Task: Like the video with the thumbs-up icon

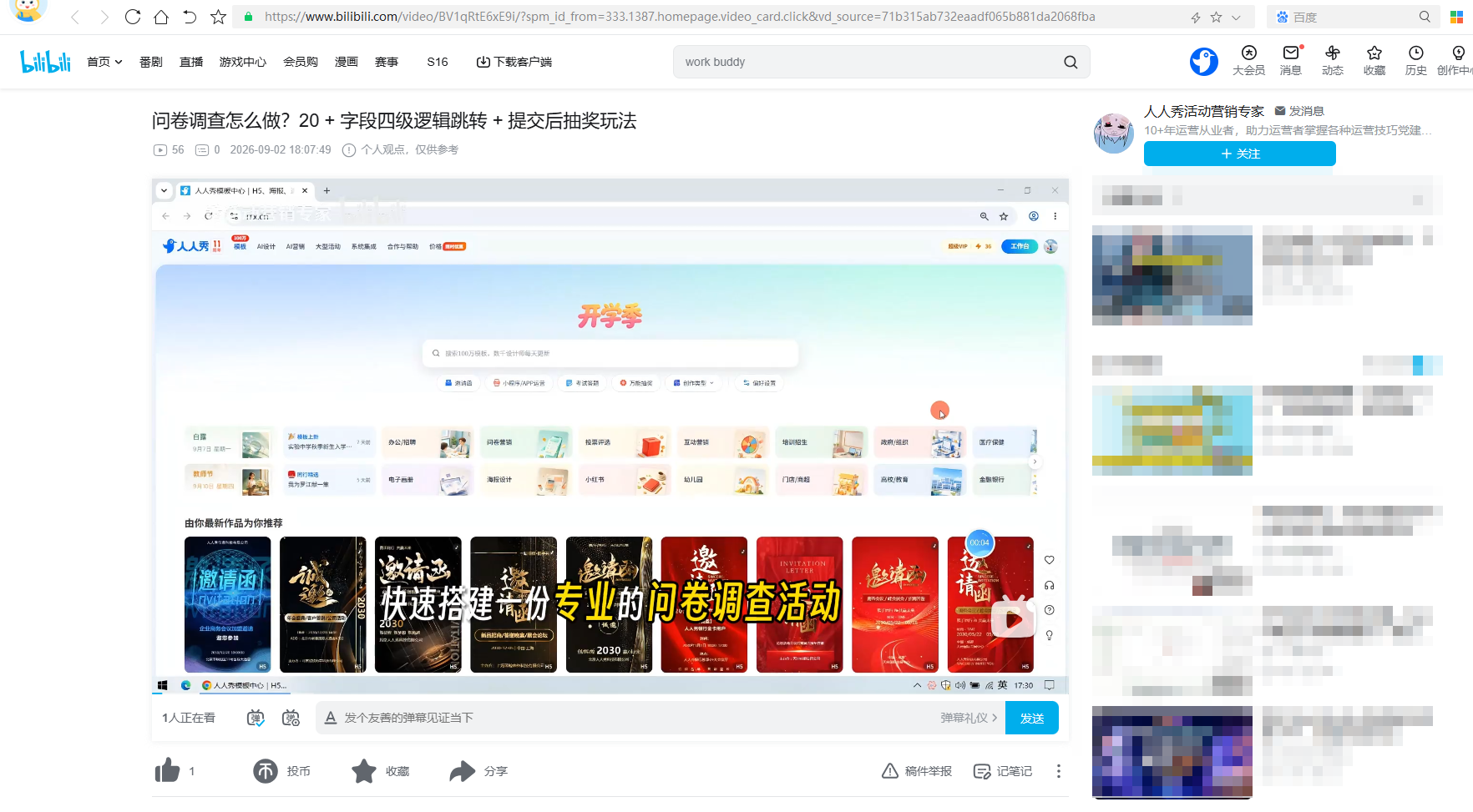Action: (x=167, y=770)
